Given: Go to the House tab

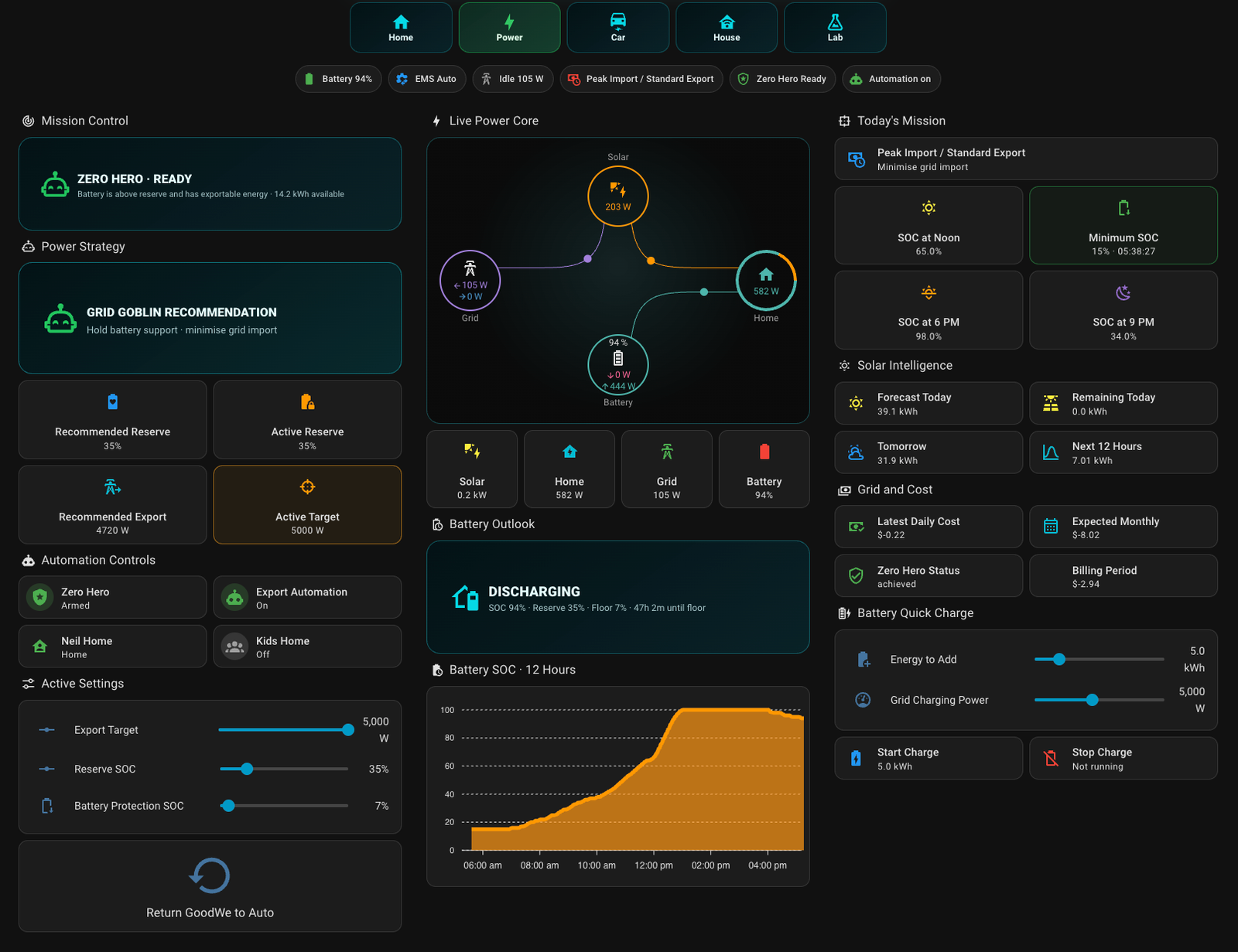Looking at the screenshot, I should click(x=727, y=28).
